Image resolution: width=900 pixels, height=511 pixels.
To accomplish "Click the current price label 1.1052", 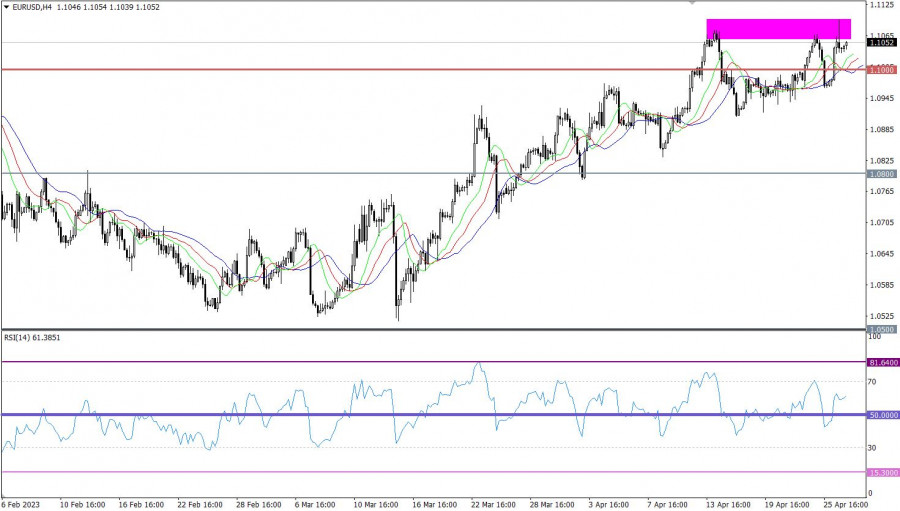I will [x=882, y=42].
